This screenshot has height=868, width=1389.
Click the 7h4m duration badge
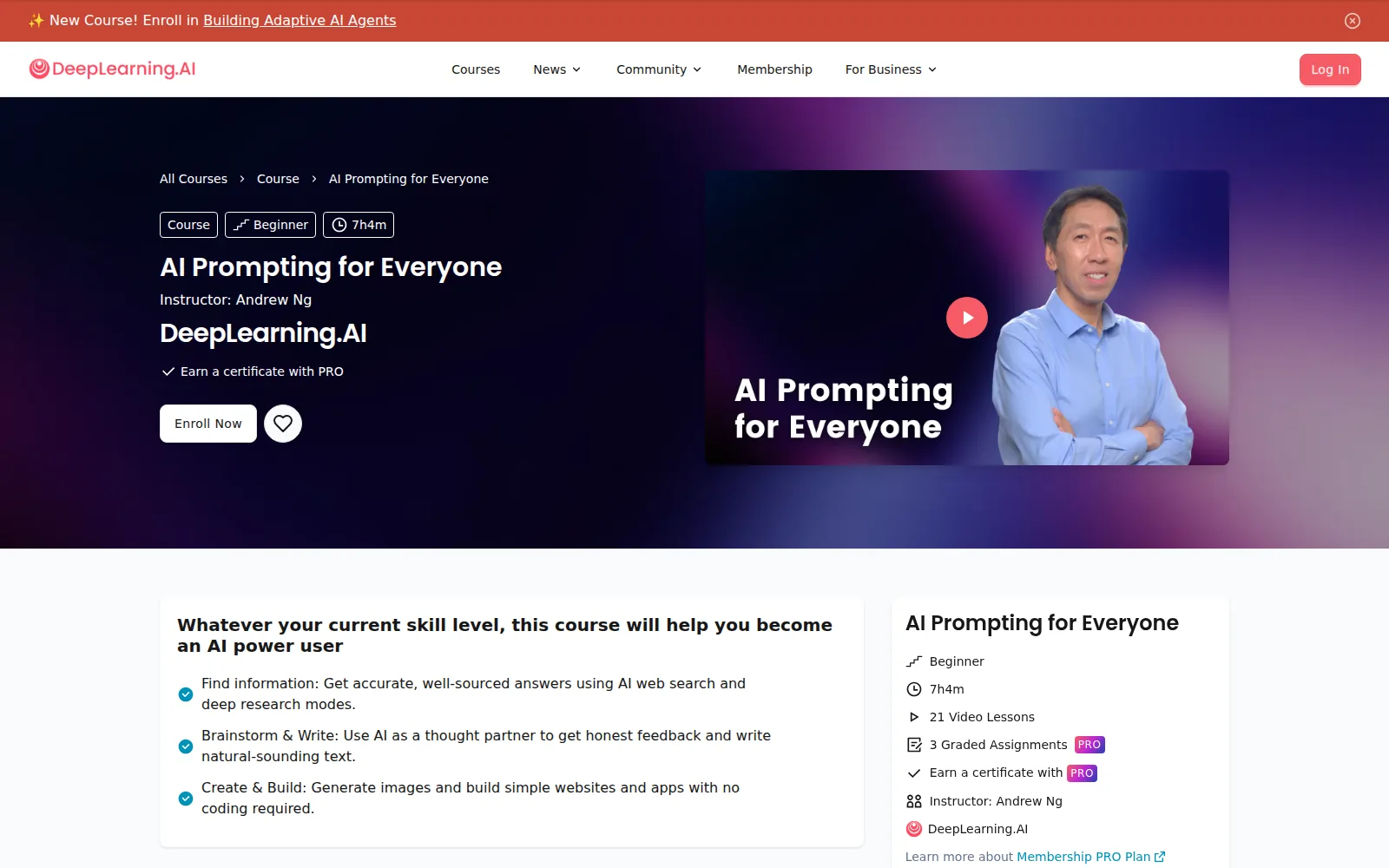click(359, 225)
